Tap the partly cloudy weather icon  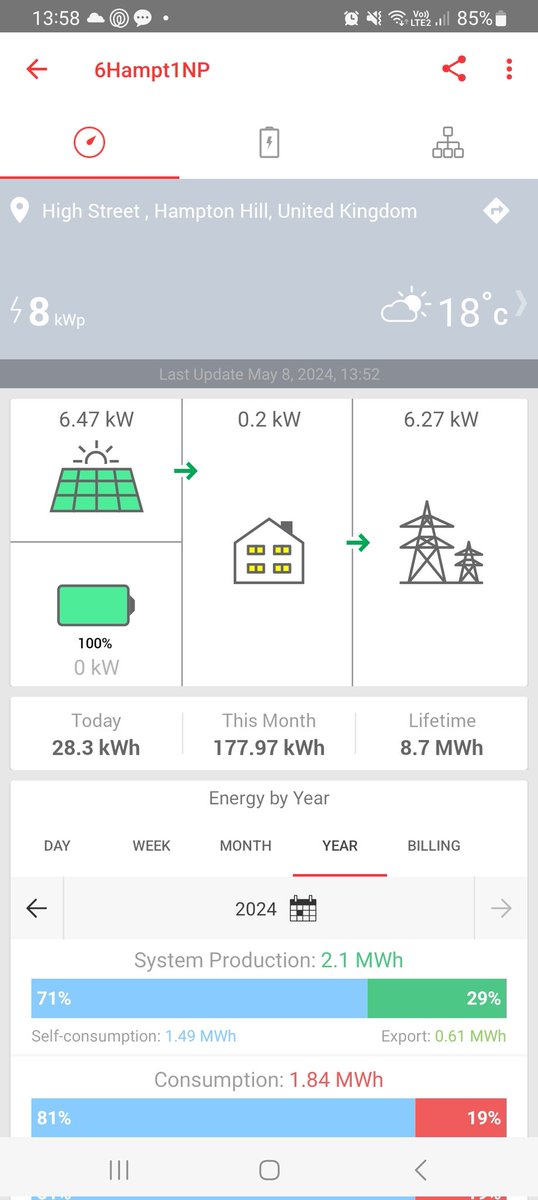406,307
